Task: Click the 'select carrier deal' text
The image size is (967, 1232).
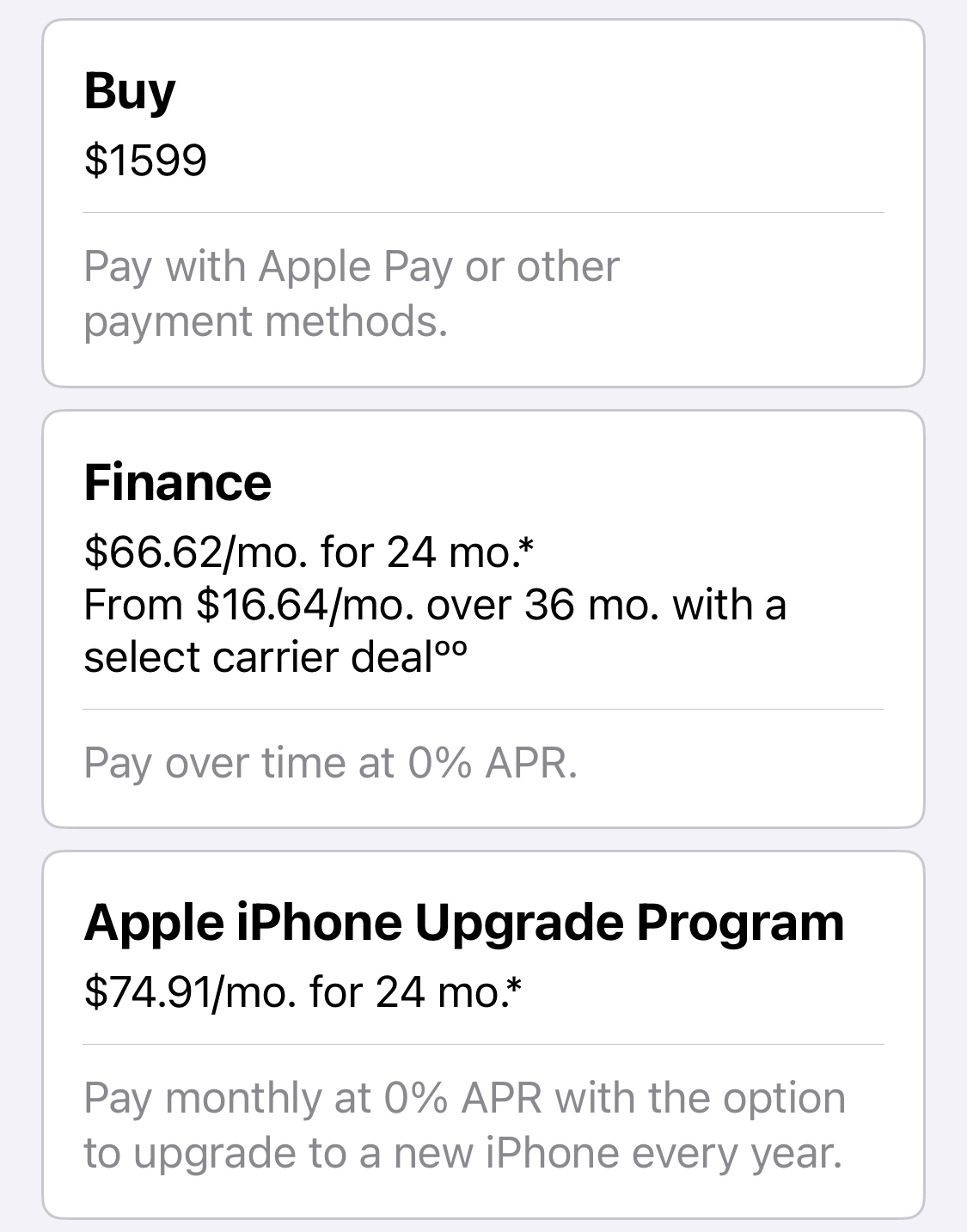Action: tap(256, 658)
